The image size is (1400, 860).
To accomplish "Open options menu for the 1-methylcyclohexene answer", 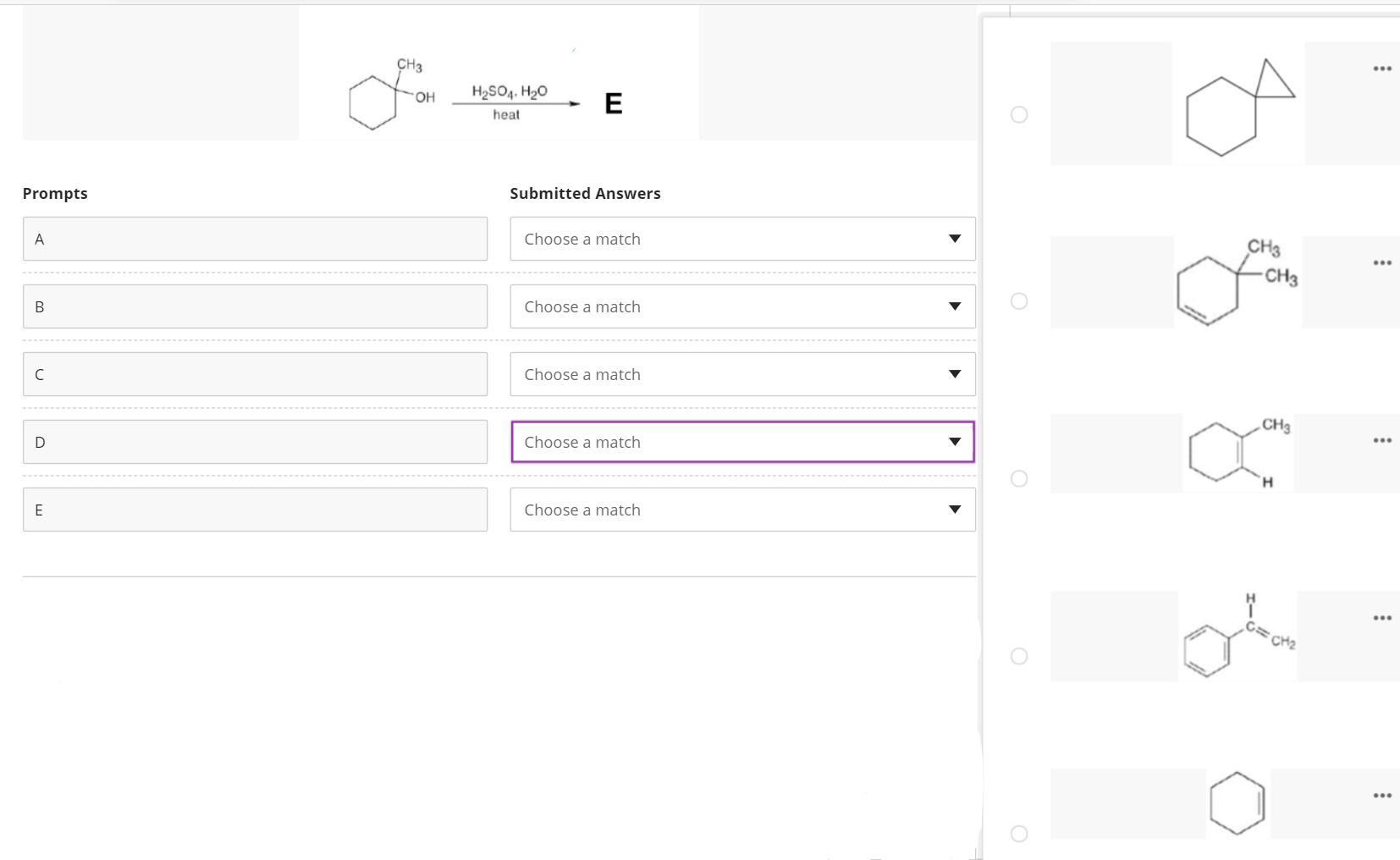I will point(1381,439).
